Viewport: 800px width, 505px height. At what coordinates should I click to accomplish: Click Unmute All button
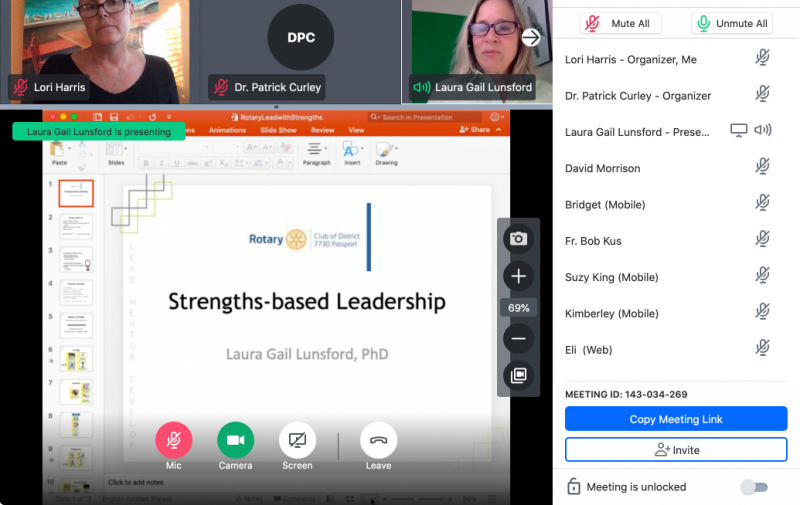pos(732,23)
